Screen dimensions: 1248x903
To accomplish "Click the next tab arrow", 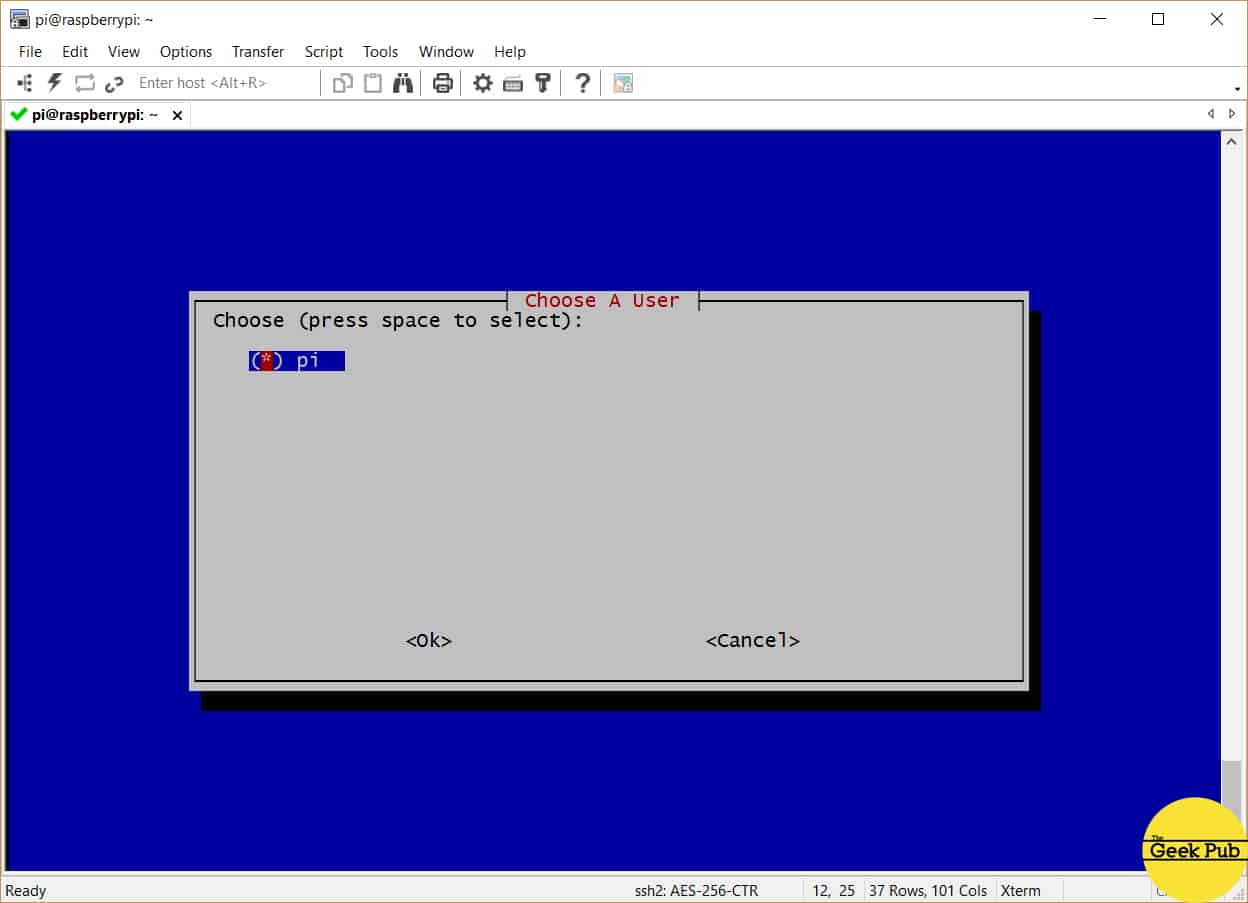I will (1232, 114).
